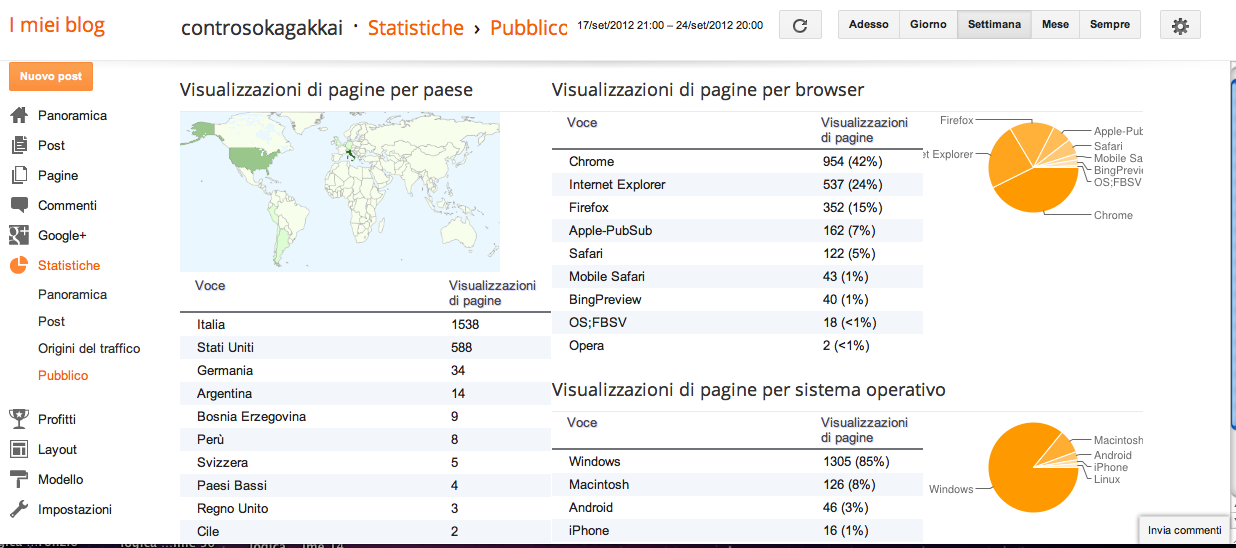Select the Adesso time range
The image size is (1236, 548).
pyautogui.click(x=868, y=25)
